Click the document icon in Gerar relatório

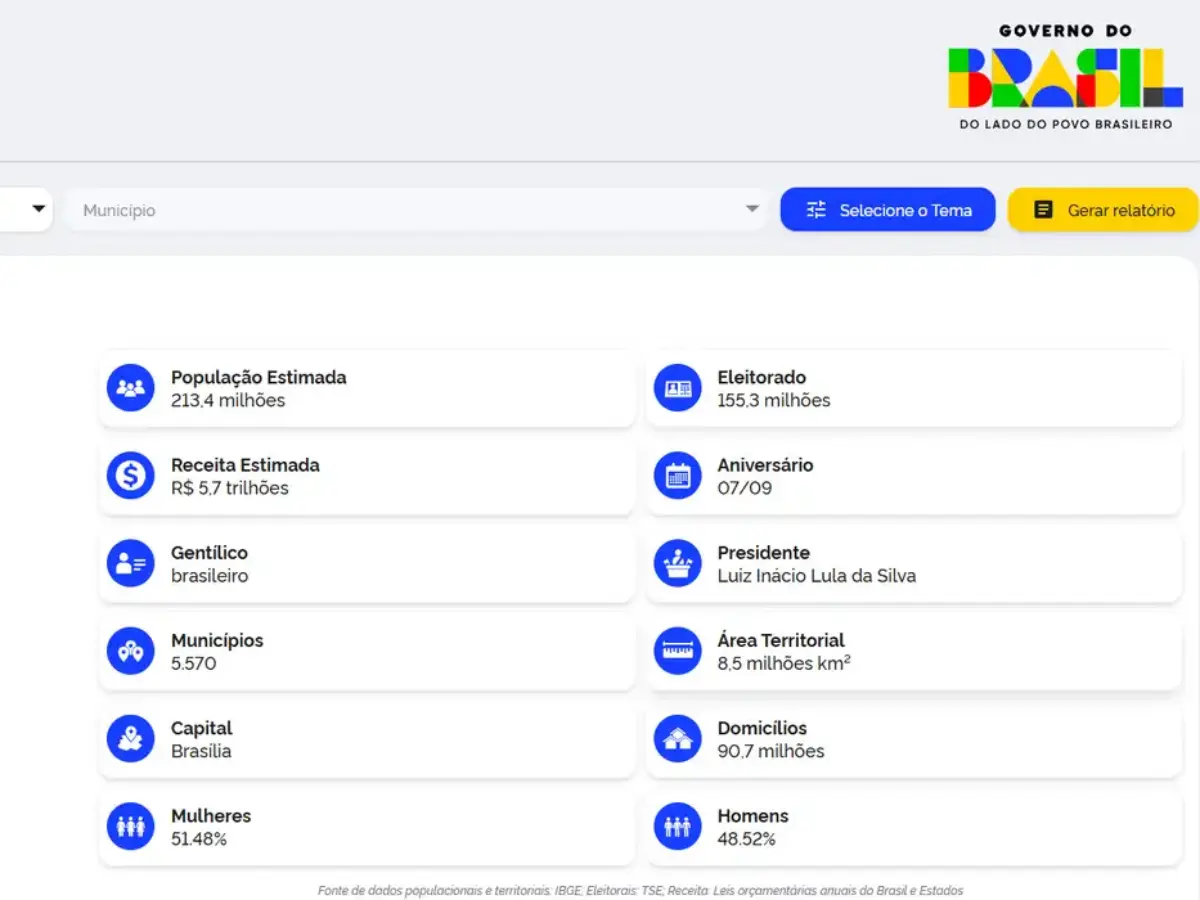point(1043,210)
